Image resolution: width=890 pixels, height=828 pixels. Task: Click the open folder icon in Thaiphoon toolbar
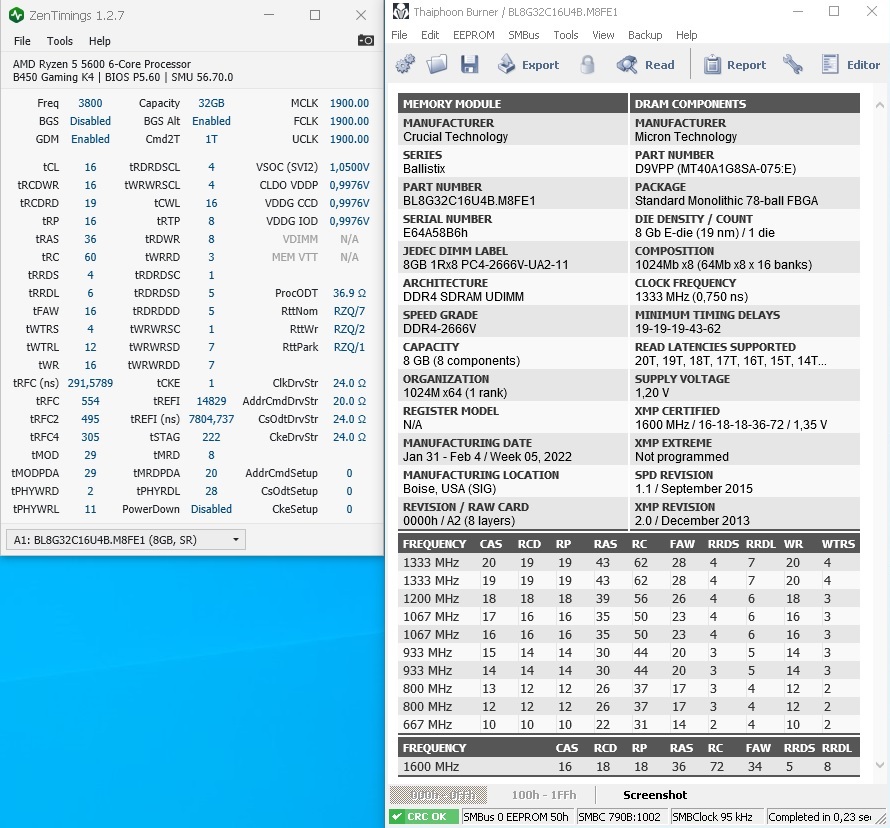coord(436,64)
